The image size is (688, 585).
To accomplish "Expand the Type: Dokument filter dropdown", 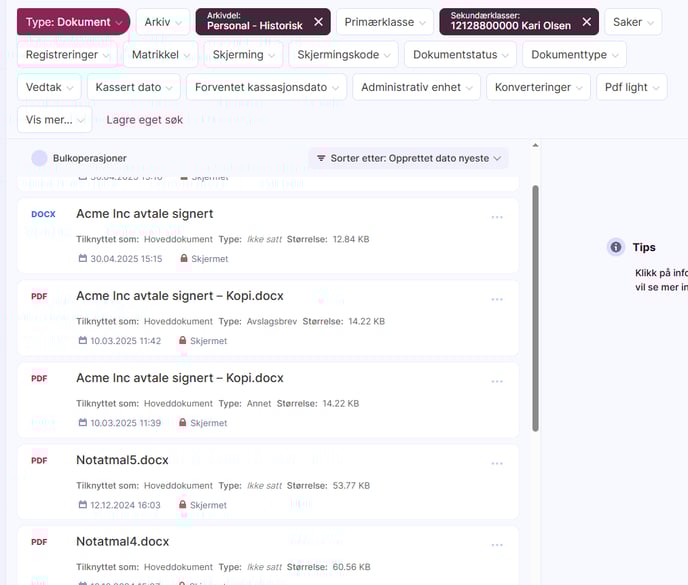I will (x=73, y=22).
